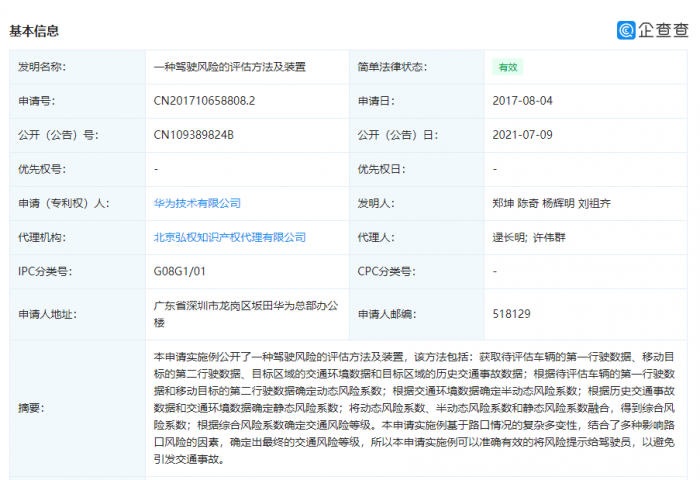700x480 pixels.
Task: Open the 华为技术有限公司 applicant link
Action: (197, 203)
